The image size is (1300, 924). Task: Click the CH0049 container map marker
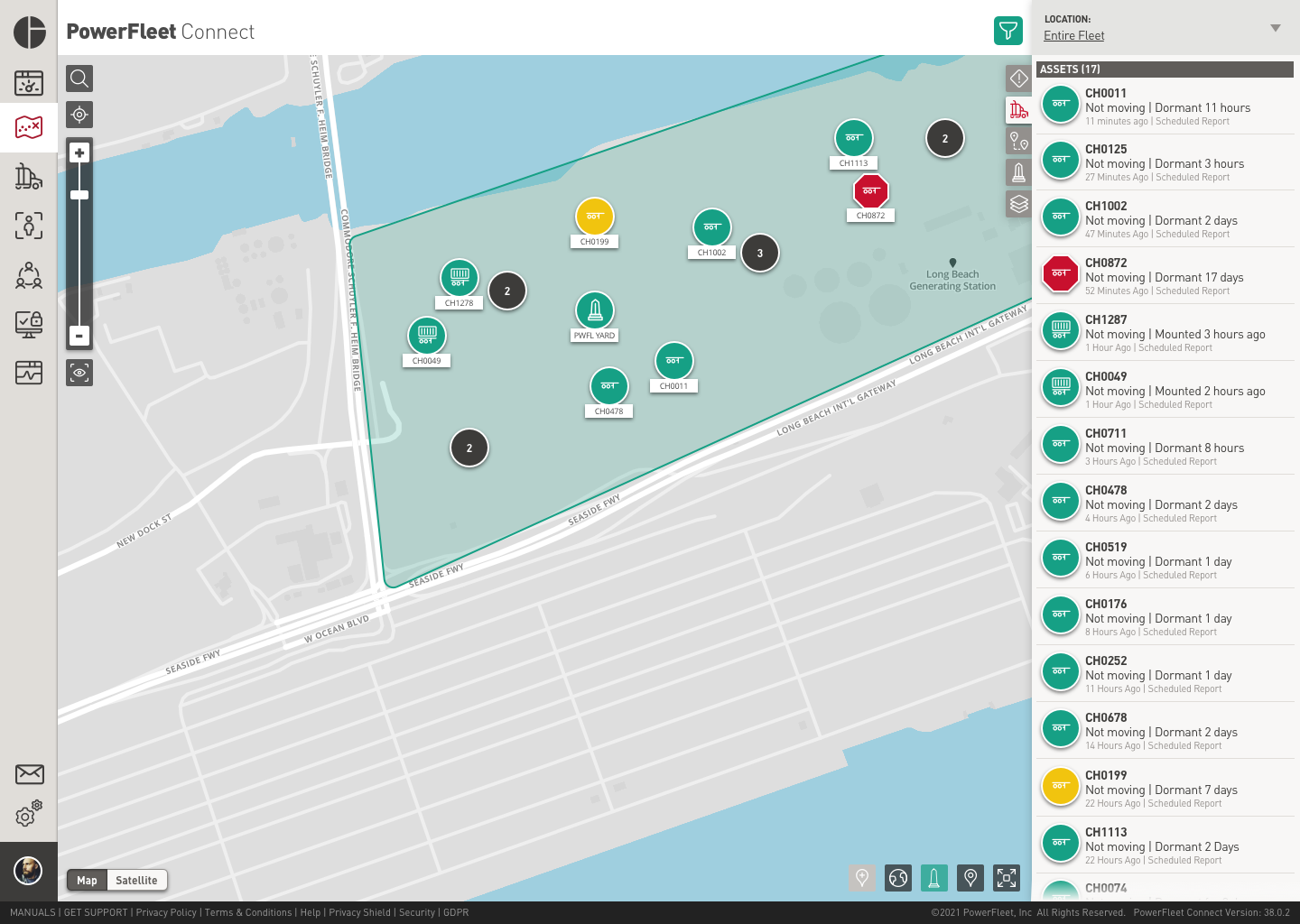pos(427,336)
